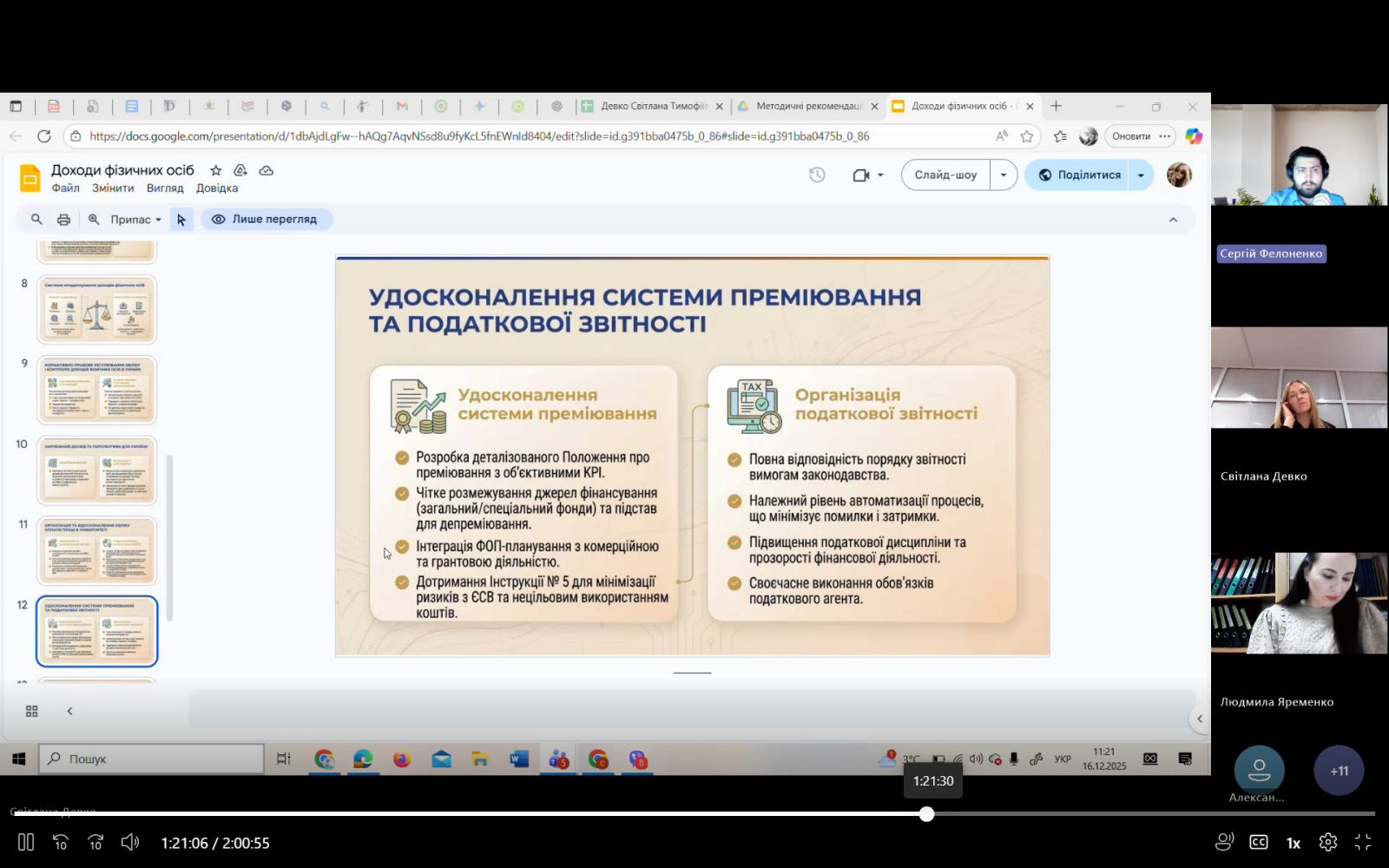The image size is (1389, 868).
Task: Open version history clock icon
Action: point(817,175)
